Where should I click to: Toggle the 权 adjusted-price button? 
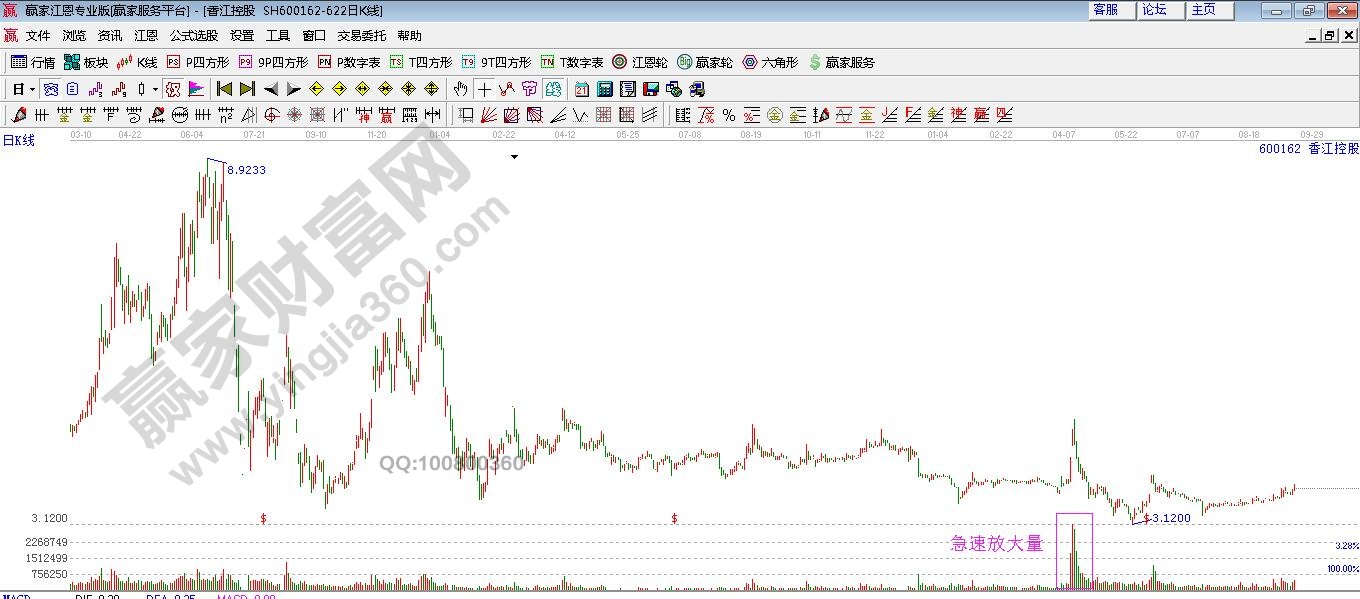173,89
